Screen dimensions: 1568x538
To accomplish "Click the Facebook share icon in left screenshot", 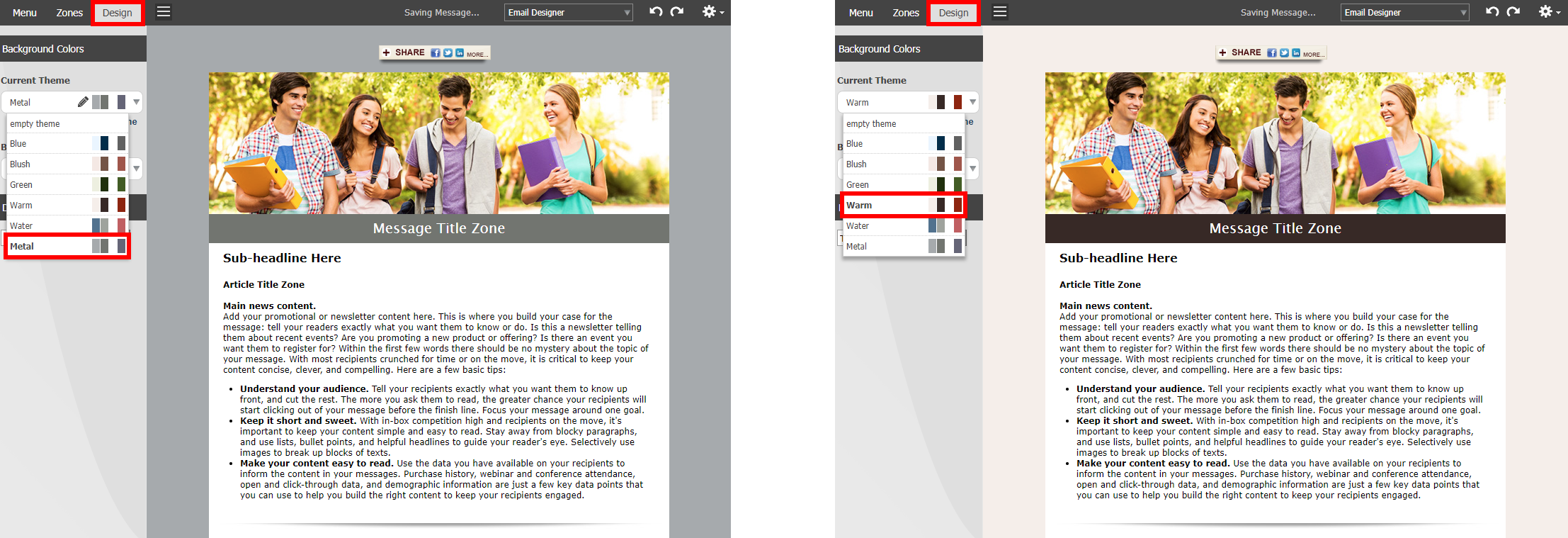I will pyautogui.click(x=436, y=53).
